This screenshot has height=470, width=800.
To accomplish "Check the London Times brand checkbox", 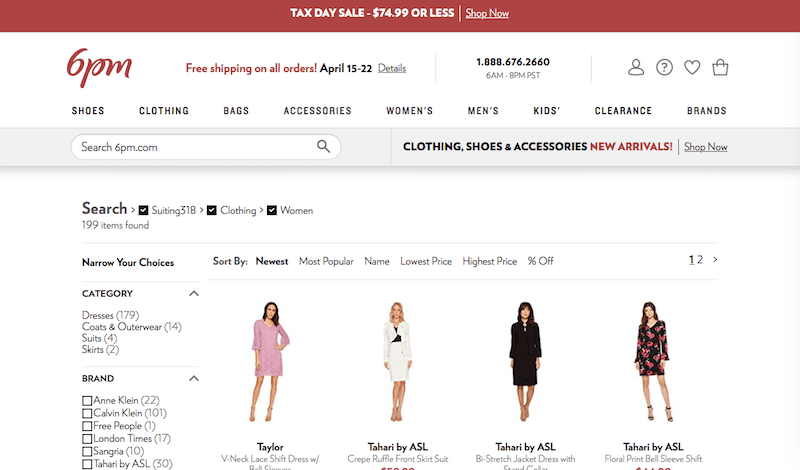I will point(87,439).
